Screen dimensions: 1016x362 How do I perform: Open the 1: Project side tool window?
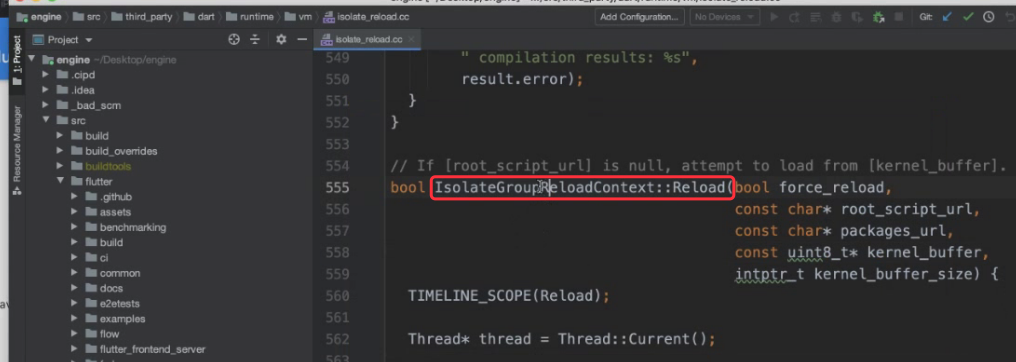pyautogui.click(x=17, y=60)
